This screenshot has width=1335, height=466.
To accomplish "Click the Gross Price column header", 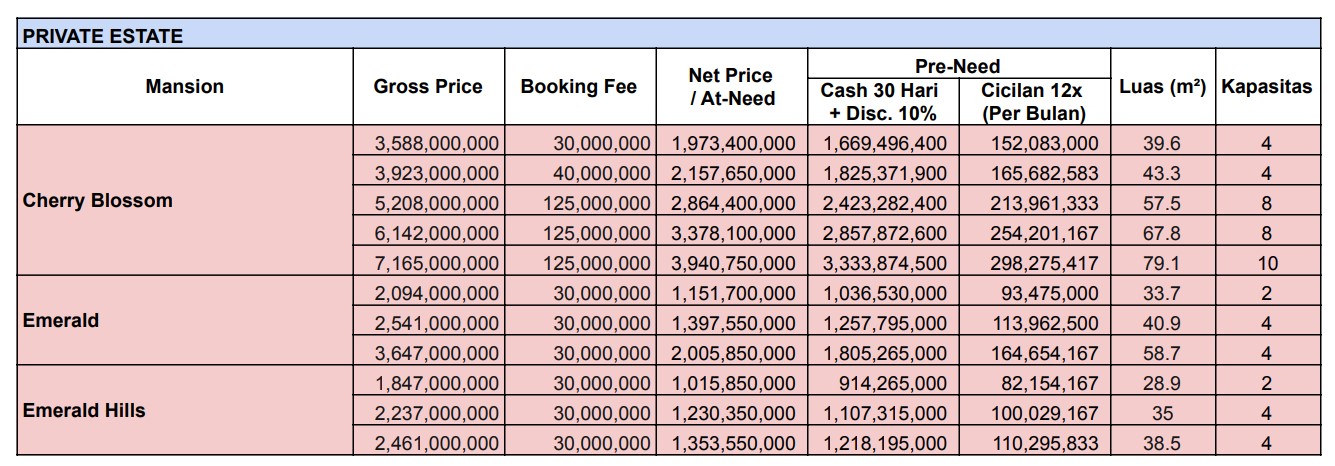I will pyautogui.click(x=427, y=87).
